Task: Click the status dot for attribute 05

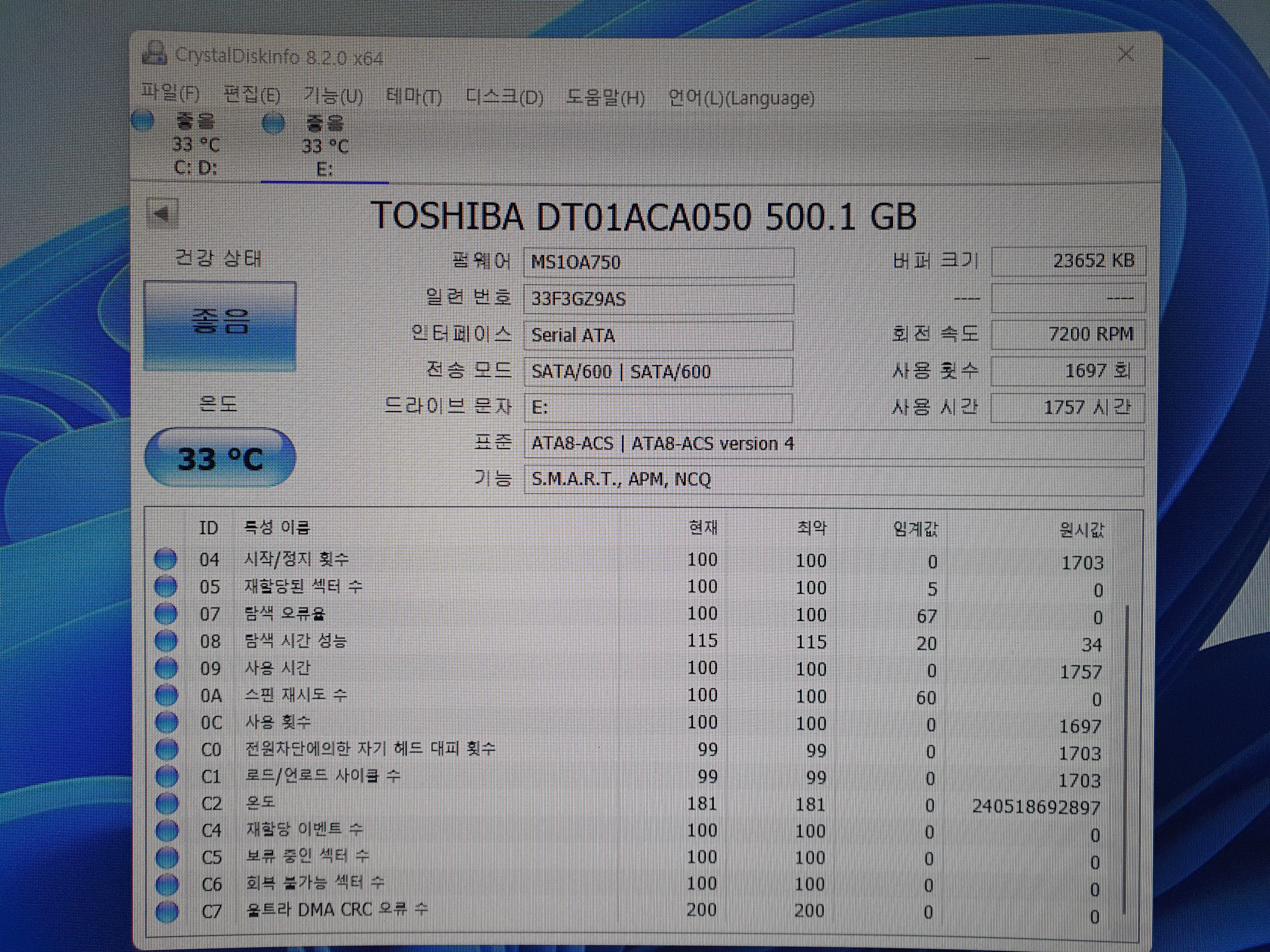Action: pyautogui.click(x=166, y=586)
